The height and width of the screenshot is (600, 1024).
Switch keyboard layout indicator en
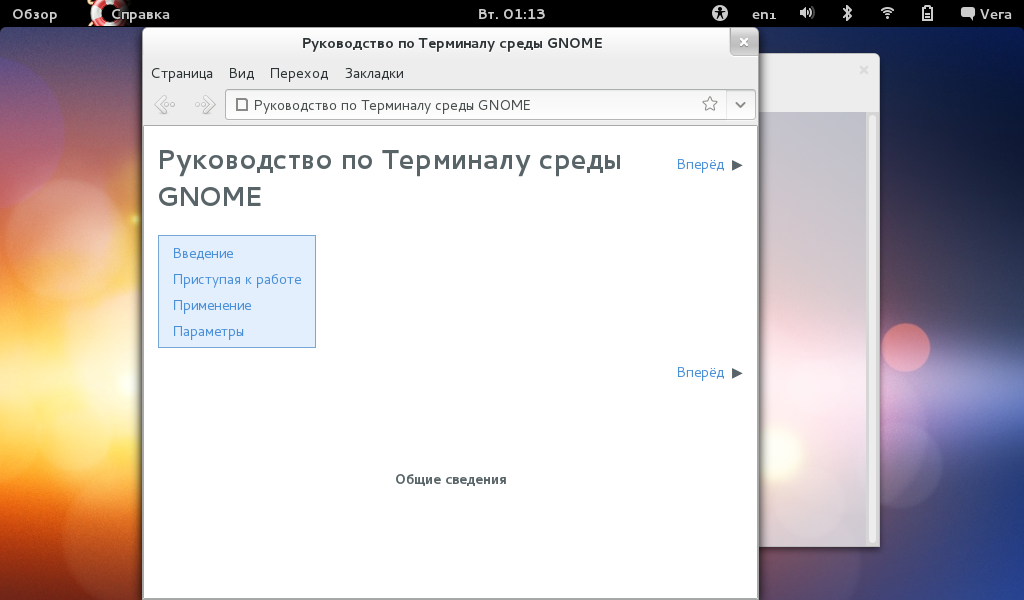764,14
